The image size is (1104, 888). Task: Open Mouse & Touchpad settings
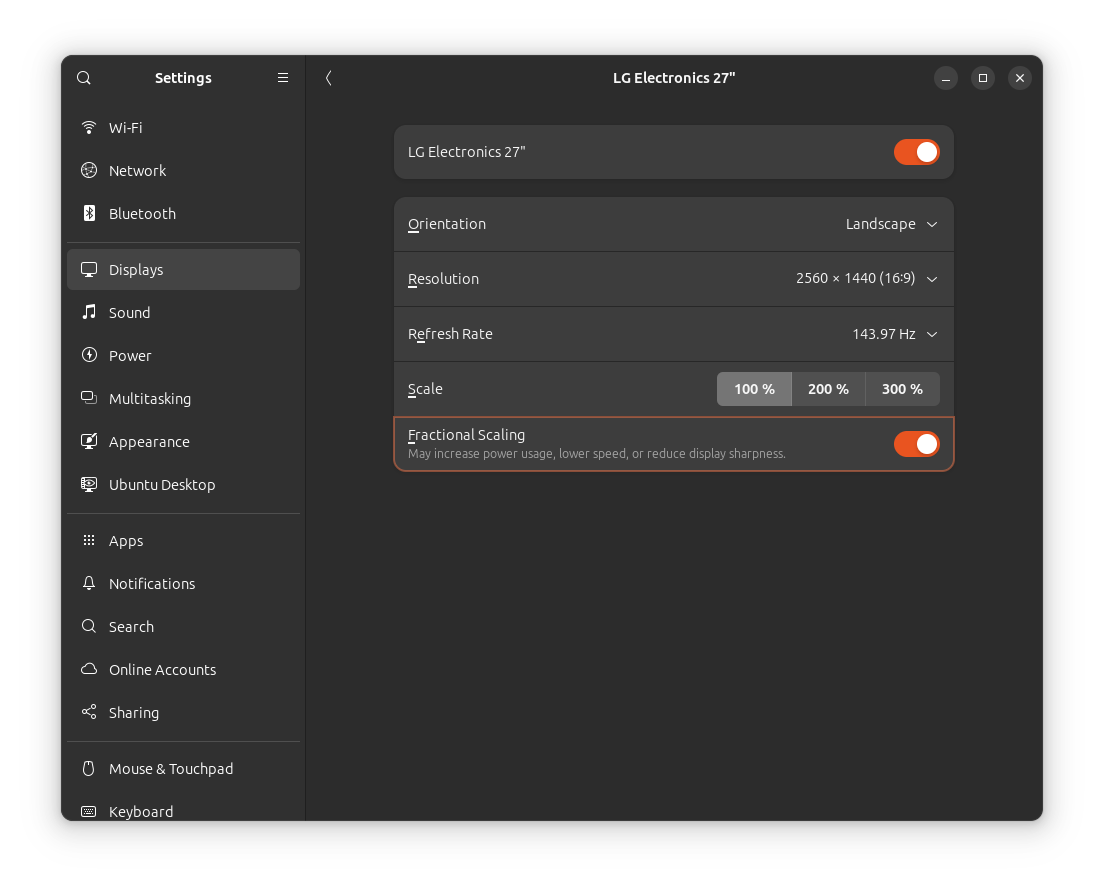[x=170, y=768]
